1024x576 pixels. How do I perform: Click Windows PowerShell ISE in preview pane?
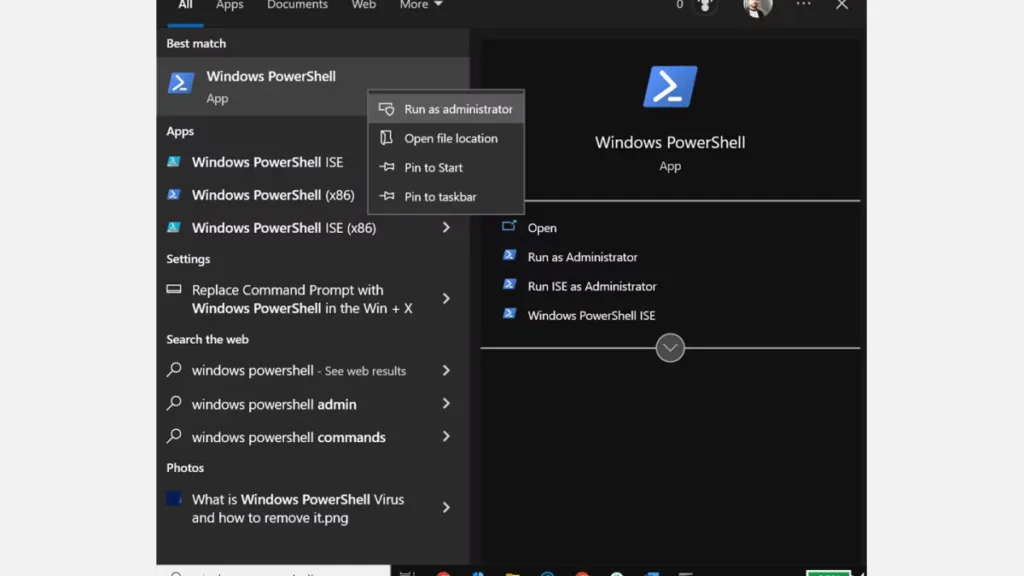591,315
